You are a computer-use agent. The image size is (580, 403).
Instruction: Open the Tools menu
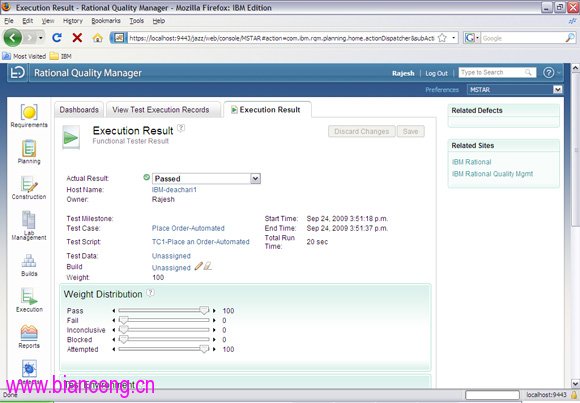pyautogui.click(x=136, y=21)
